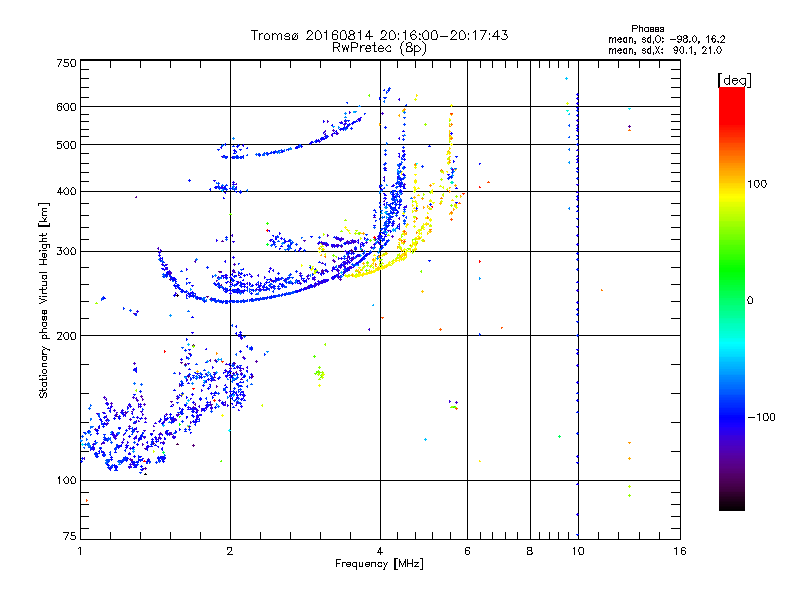Click the 'Phases' heading at top right
Viewport: 800px width, 600px height.
(647, 29)
